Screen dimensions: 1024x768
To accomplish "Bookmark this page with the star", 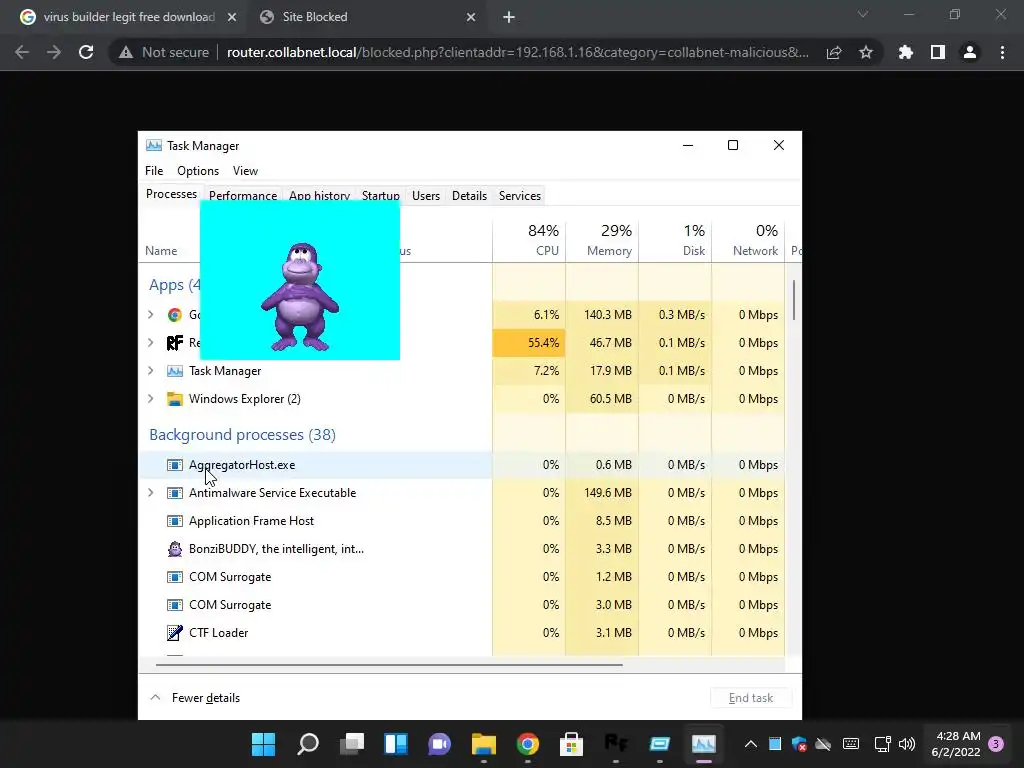I will point(866,52).
